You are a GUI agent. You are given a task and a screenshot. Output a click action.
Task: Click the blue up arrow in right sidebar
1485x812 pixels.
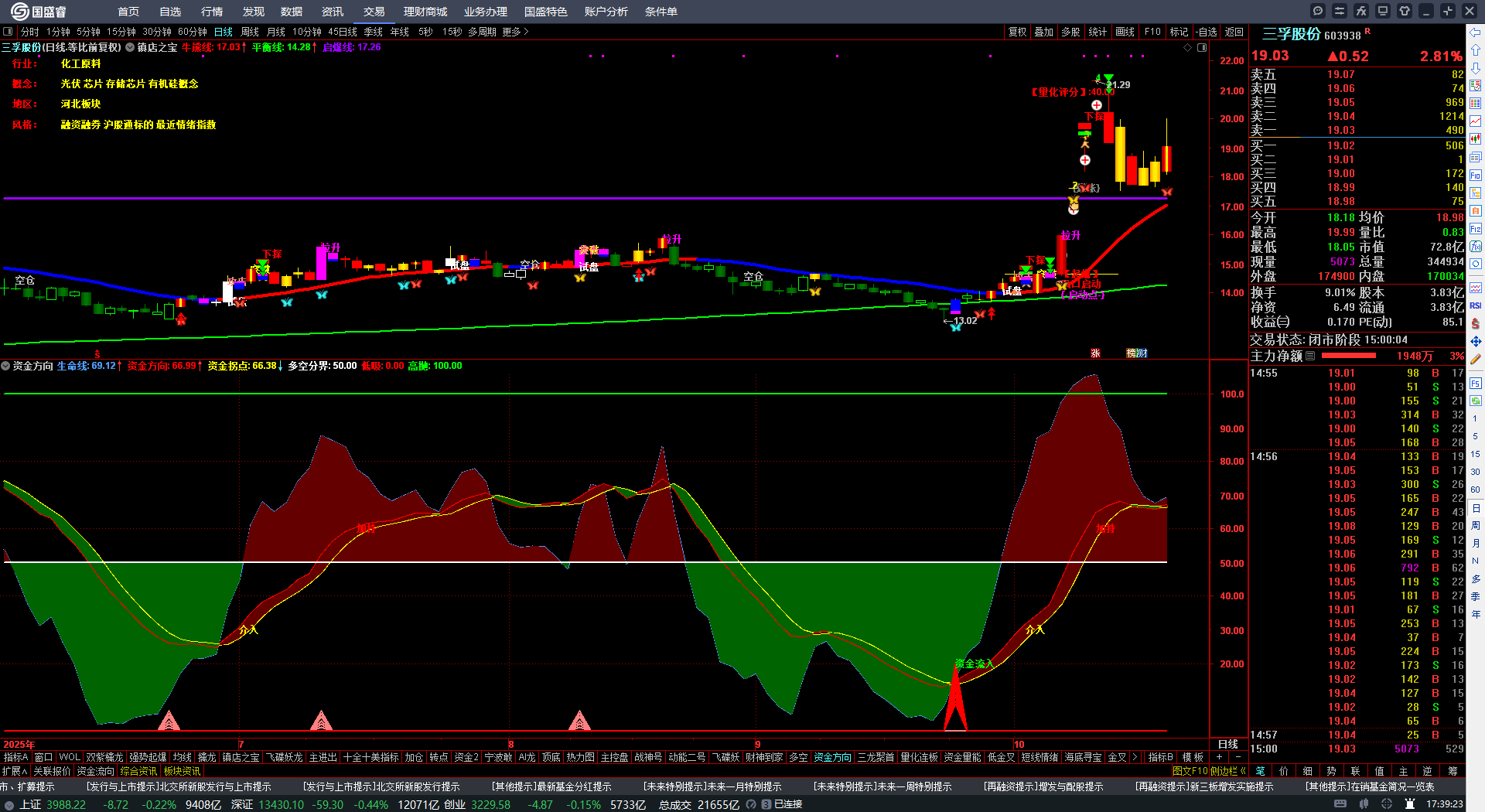[1476, 49]
